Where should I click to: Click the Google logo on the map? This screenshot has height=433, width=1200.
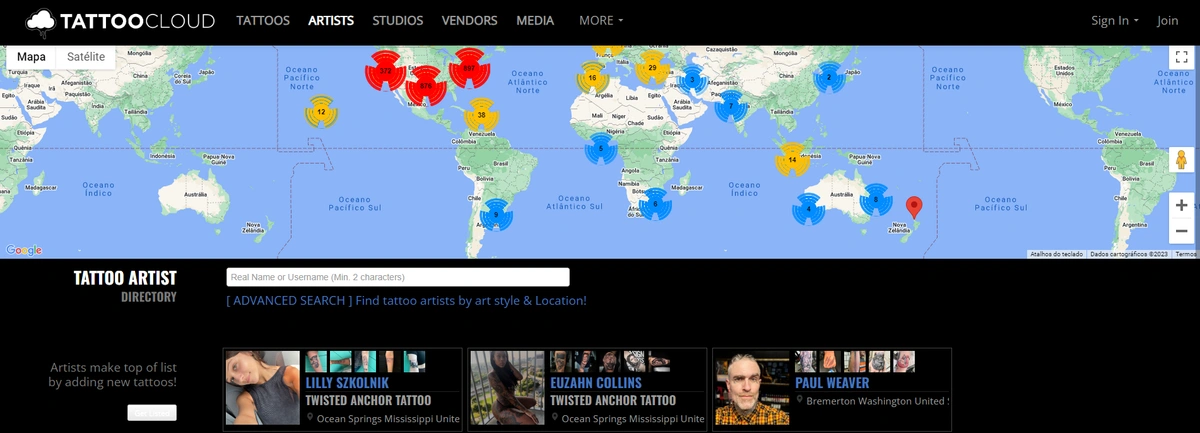click(24, 250)
